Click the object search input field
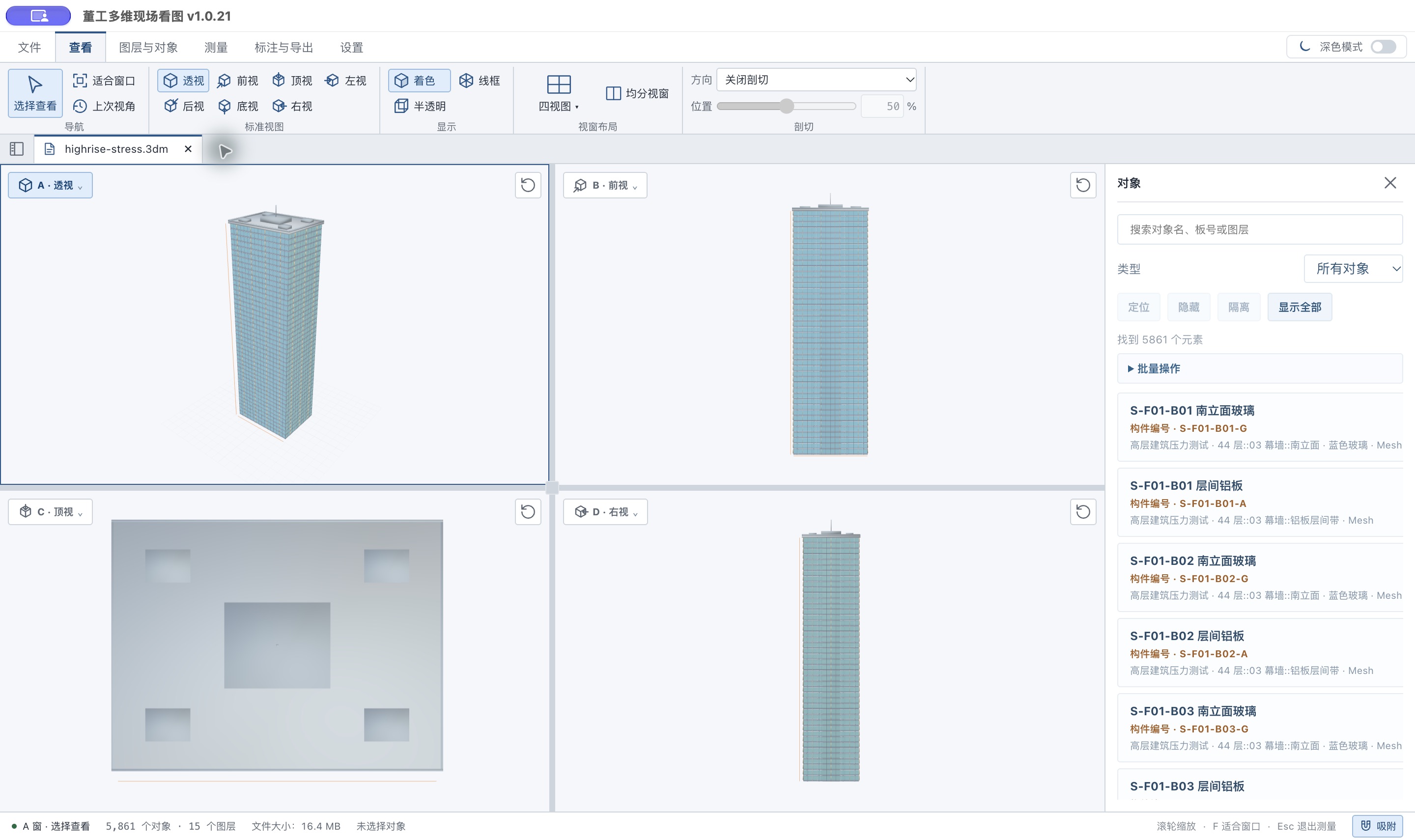The width and height of the screenshot is (1415, 840). [1259, 229]
